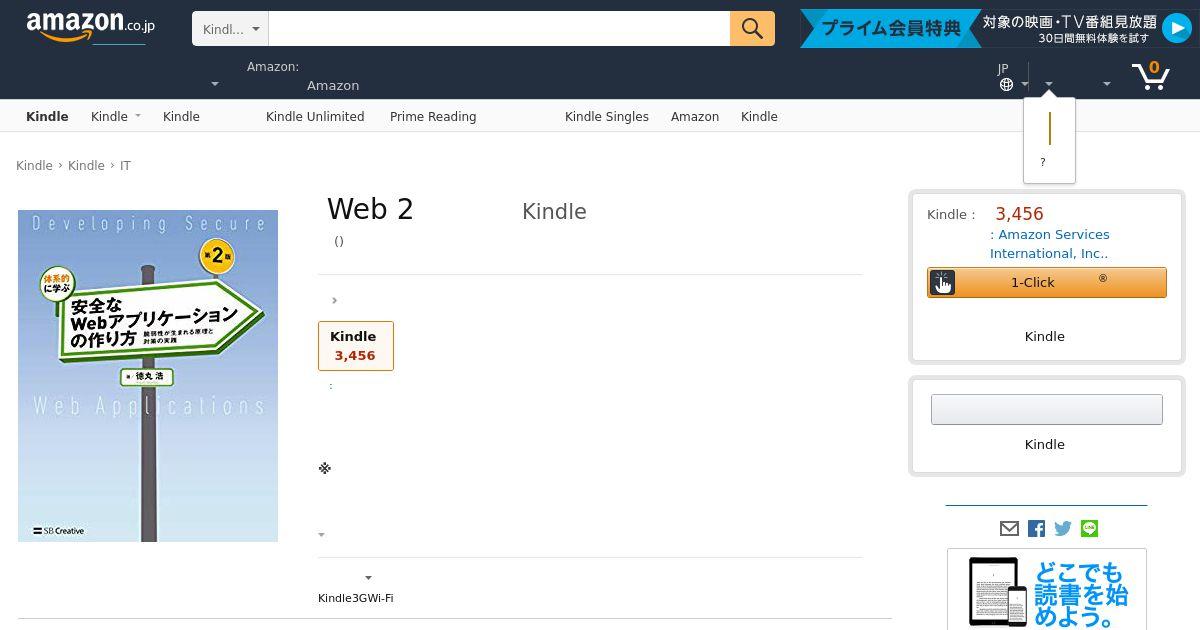Click the blue play icon on Prime banner
The width and height of the screenshot is (1200, 630).
[x=1176, y=29]
